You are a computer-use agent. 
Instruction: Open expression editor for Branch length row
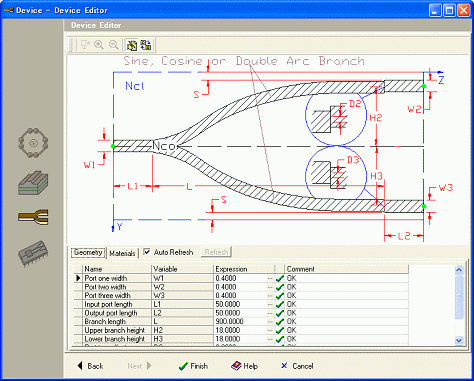270,322
